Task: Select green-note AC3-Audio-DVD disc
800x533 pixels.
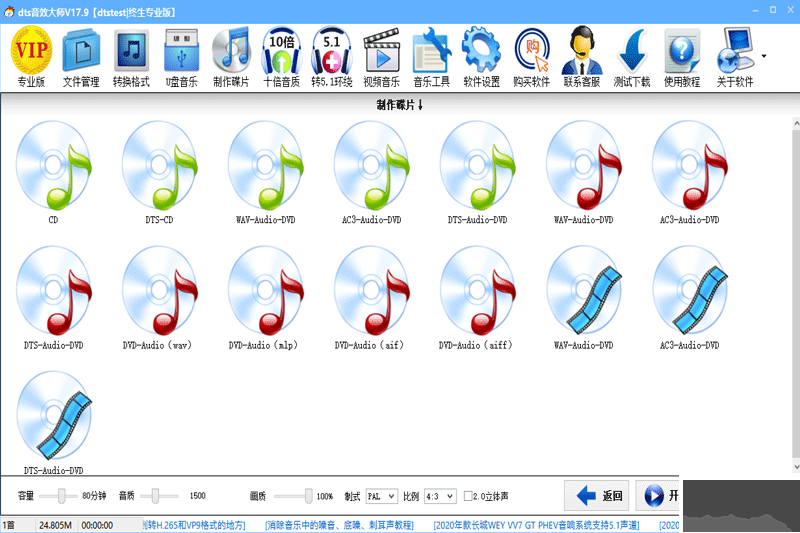Action: pos(371,172)
